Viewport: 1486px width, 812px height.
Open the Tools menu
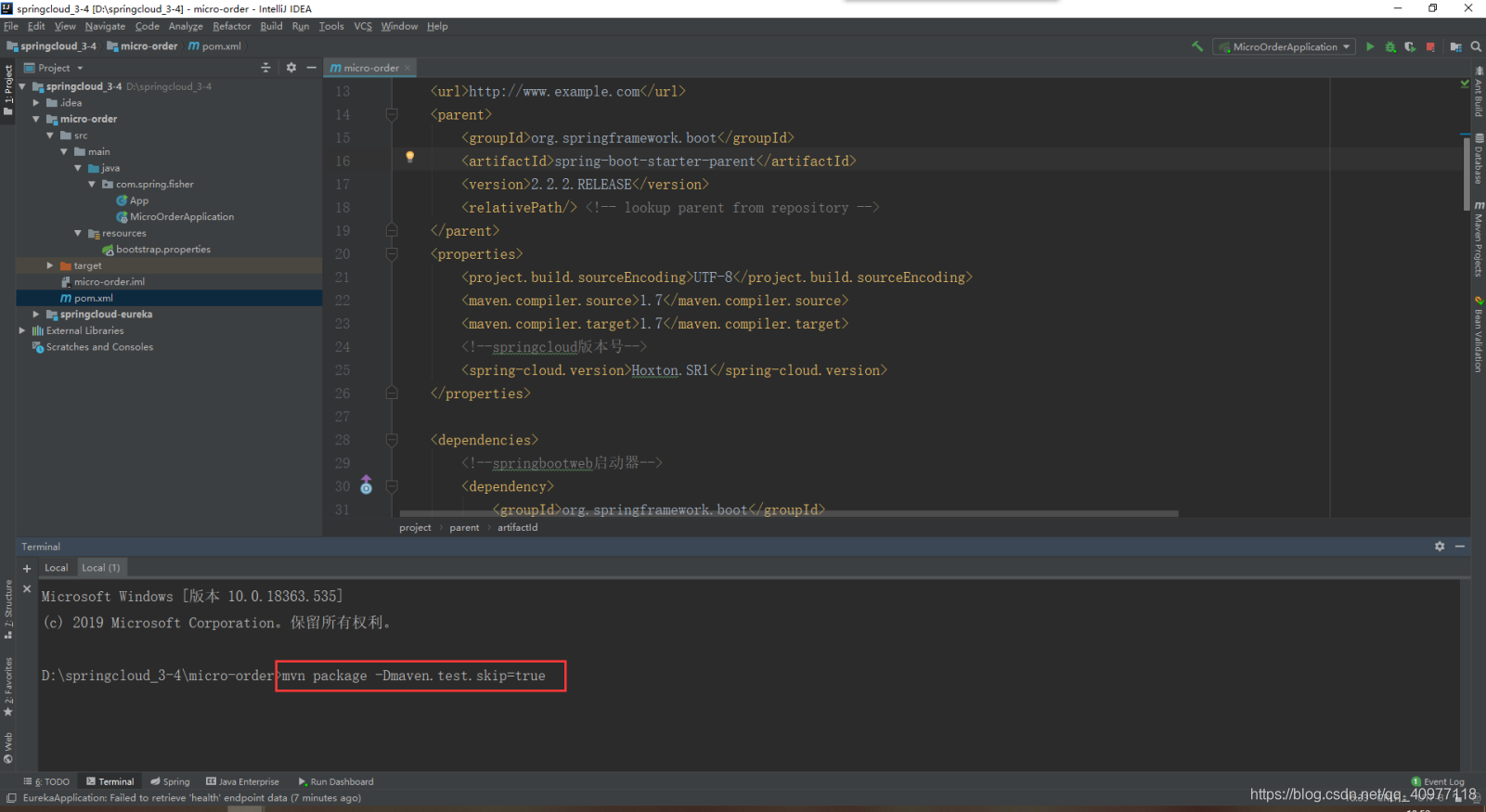331,26
